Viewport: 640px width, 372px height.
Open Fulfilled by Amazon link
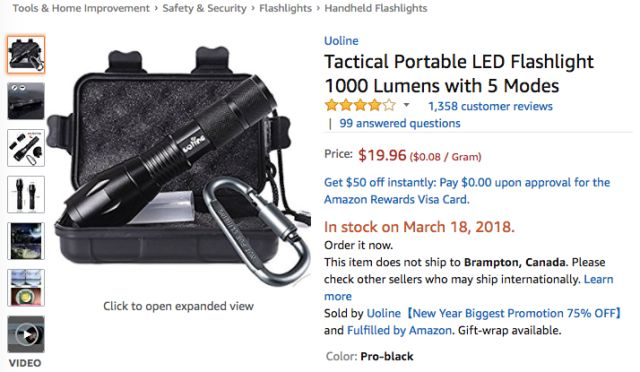[399, 330]
